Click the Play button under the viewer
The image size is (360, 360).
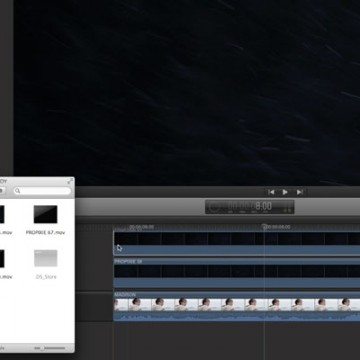point(285,192)
